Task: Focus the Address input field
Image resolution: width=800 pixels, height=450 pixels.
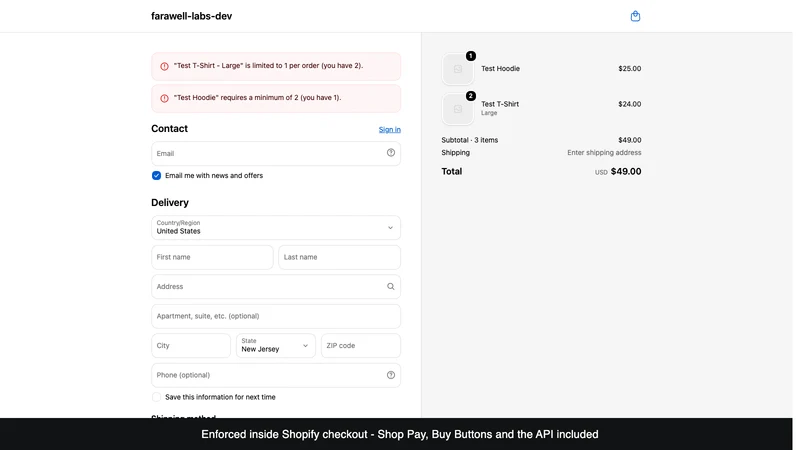Action: (x=276, y=287)
